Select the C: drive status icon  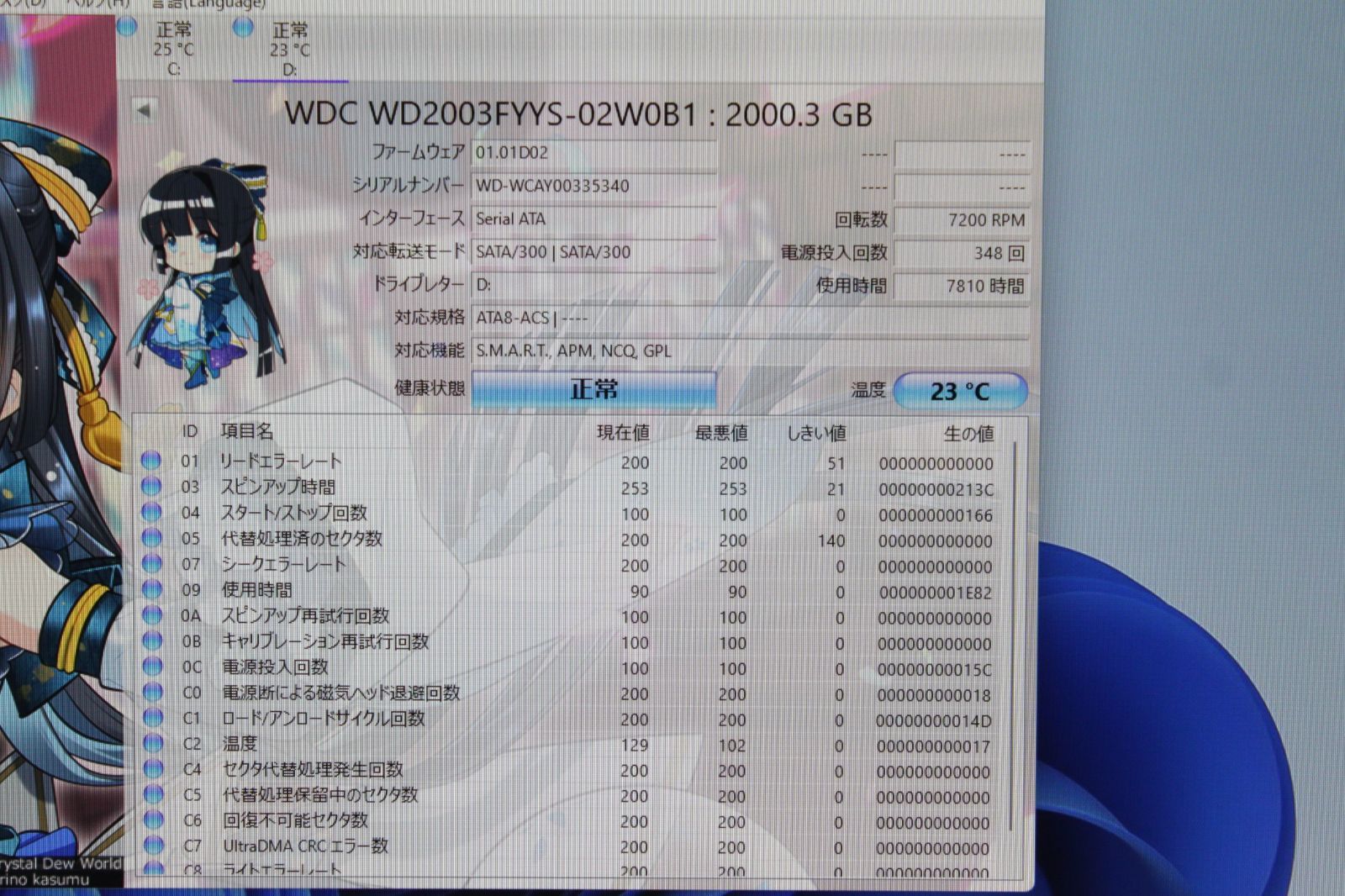coord(127,27)
